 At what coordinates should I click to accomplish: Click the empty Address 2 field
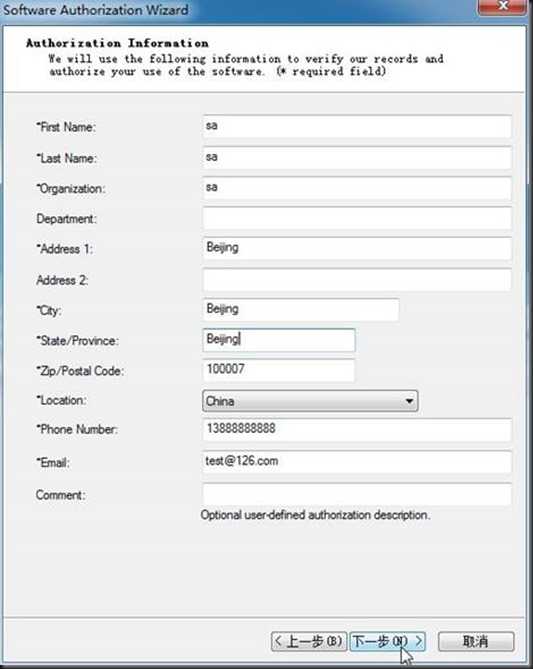(x=357, y=280)
